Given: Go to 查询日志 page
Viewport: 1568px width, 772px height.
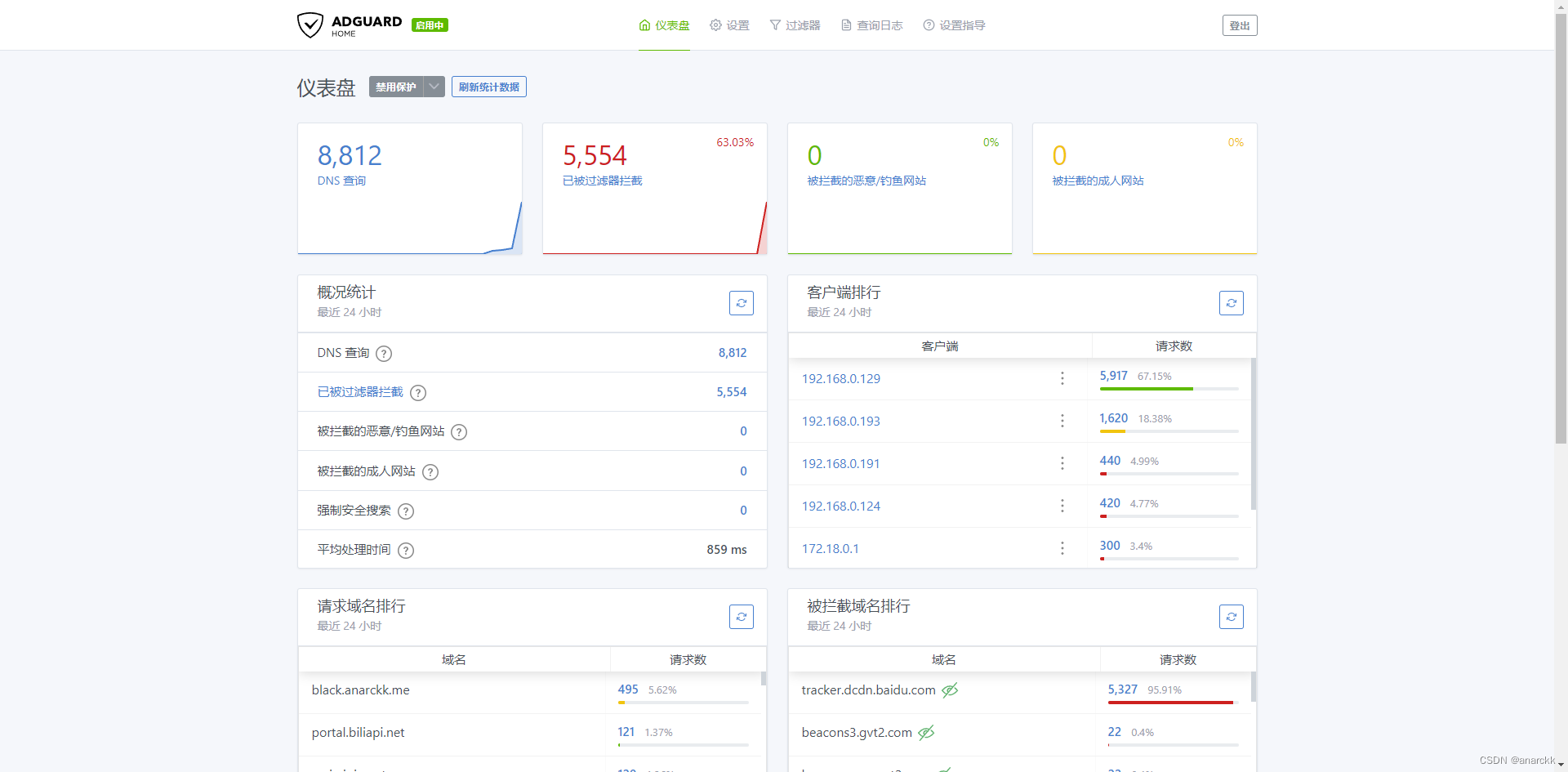Looking at the screenshot, I should coord(871,25).
